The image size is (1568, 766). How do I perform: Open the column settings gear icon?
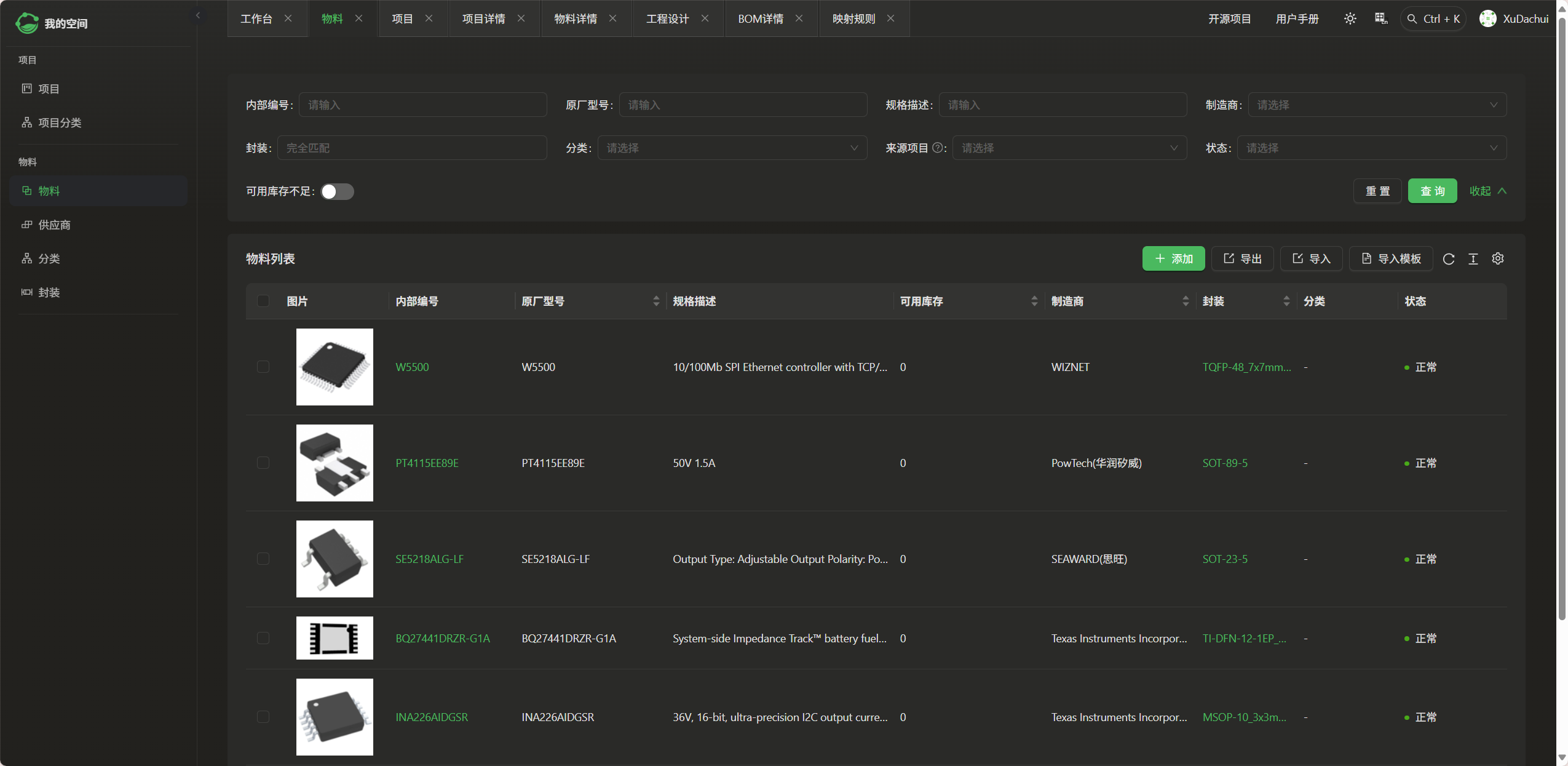(1497, 259)
